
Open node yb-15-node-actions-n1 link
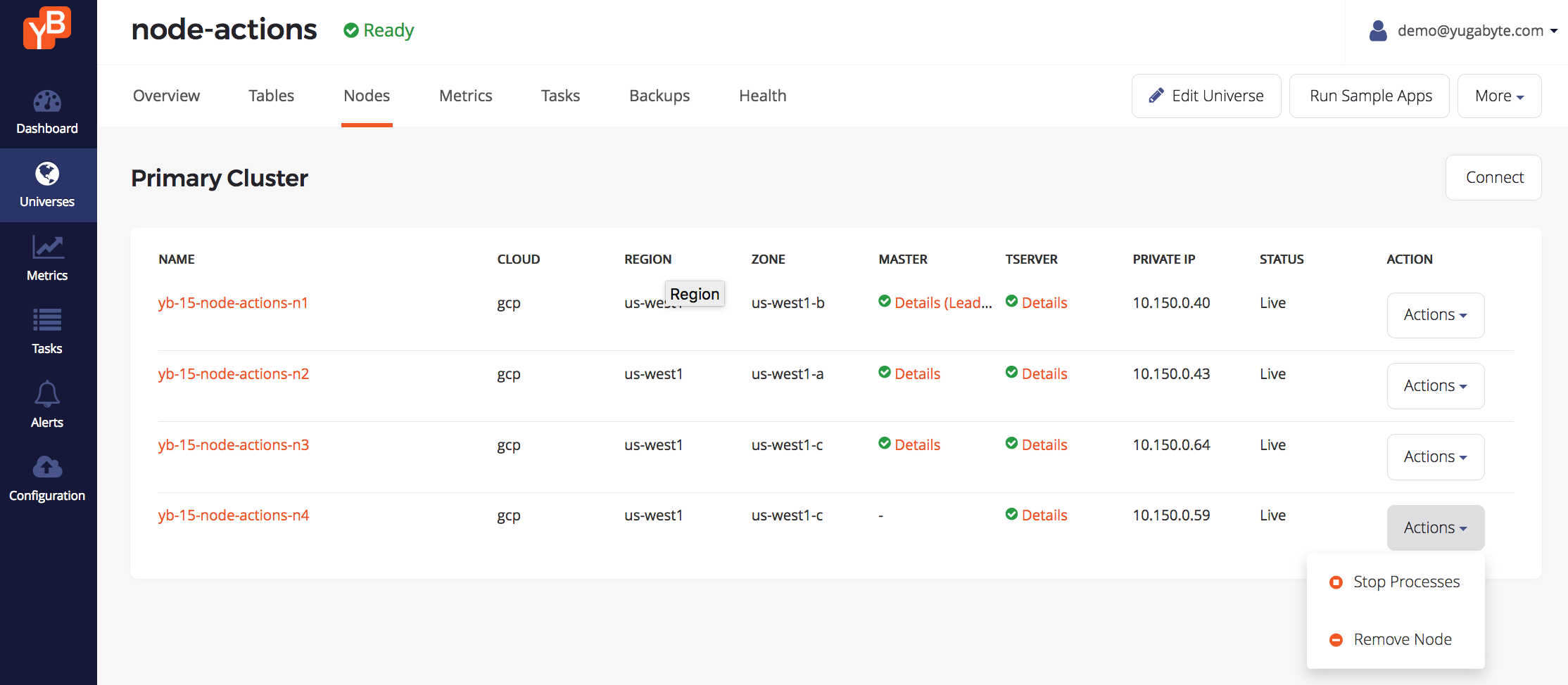(x=233, y=303)
